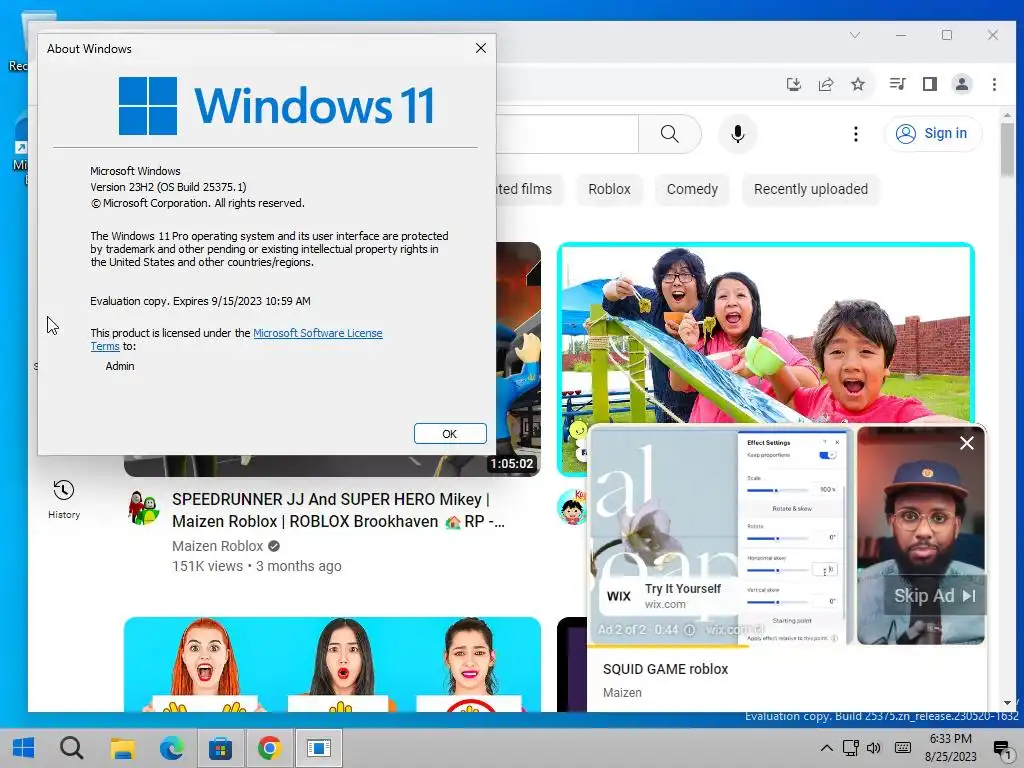
Task: Click the Sign in button
Action: pyautogui.click(x=933, y=134)
